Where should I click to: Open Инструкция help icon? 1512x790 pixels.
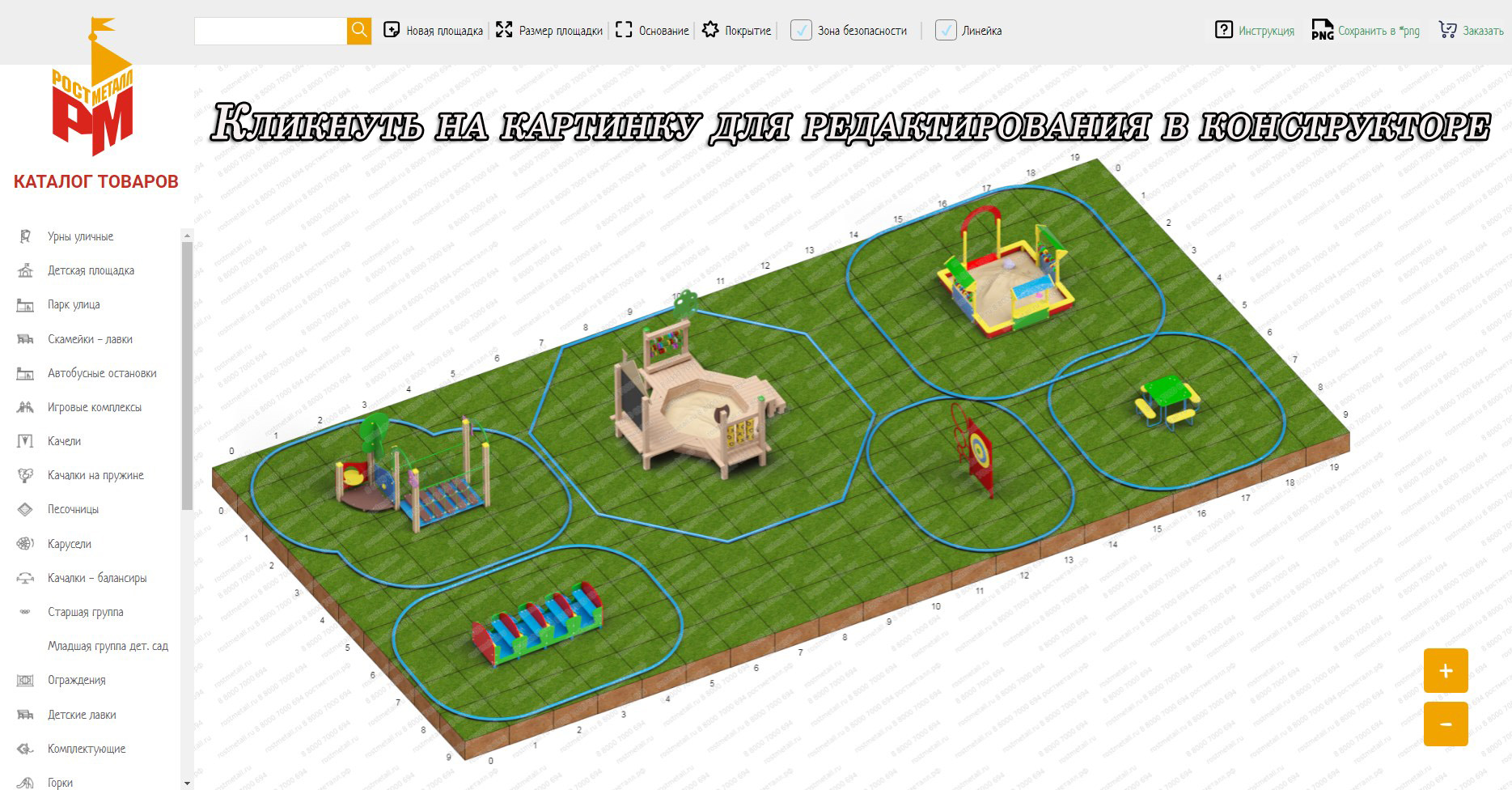click(x=1223, y=31)
